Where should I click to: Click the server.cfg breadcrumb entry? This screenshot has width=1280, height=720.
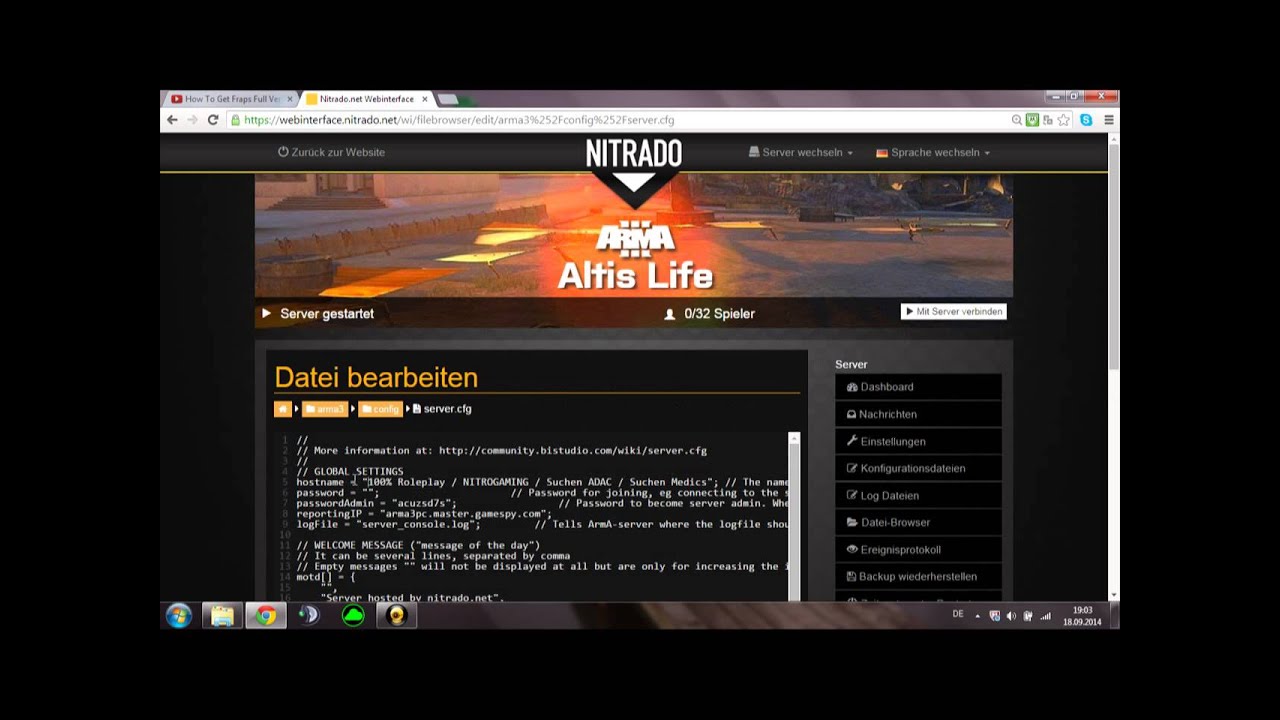coord(442,409)
